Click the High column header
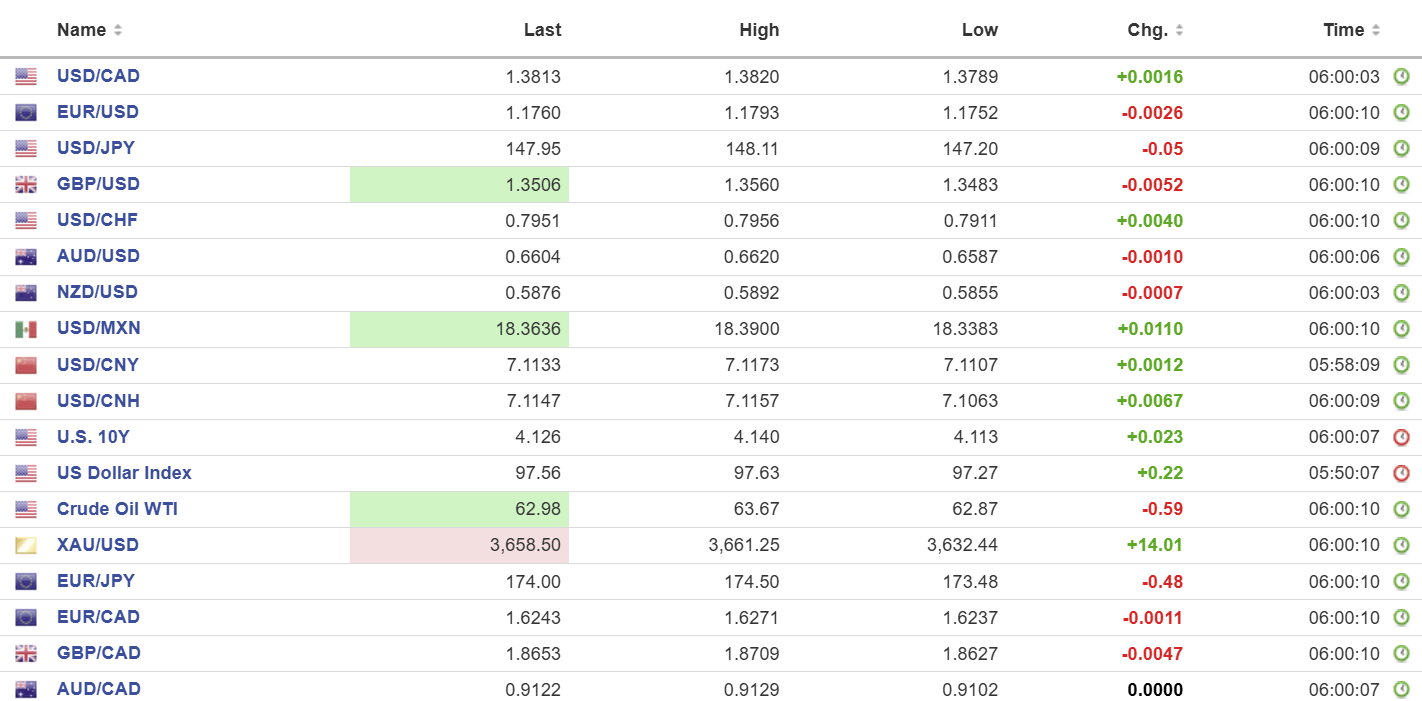 pos(759,30)
